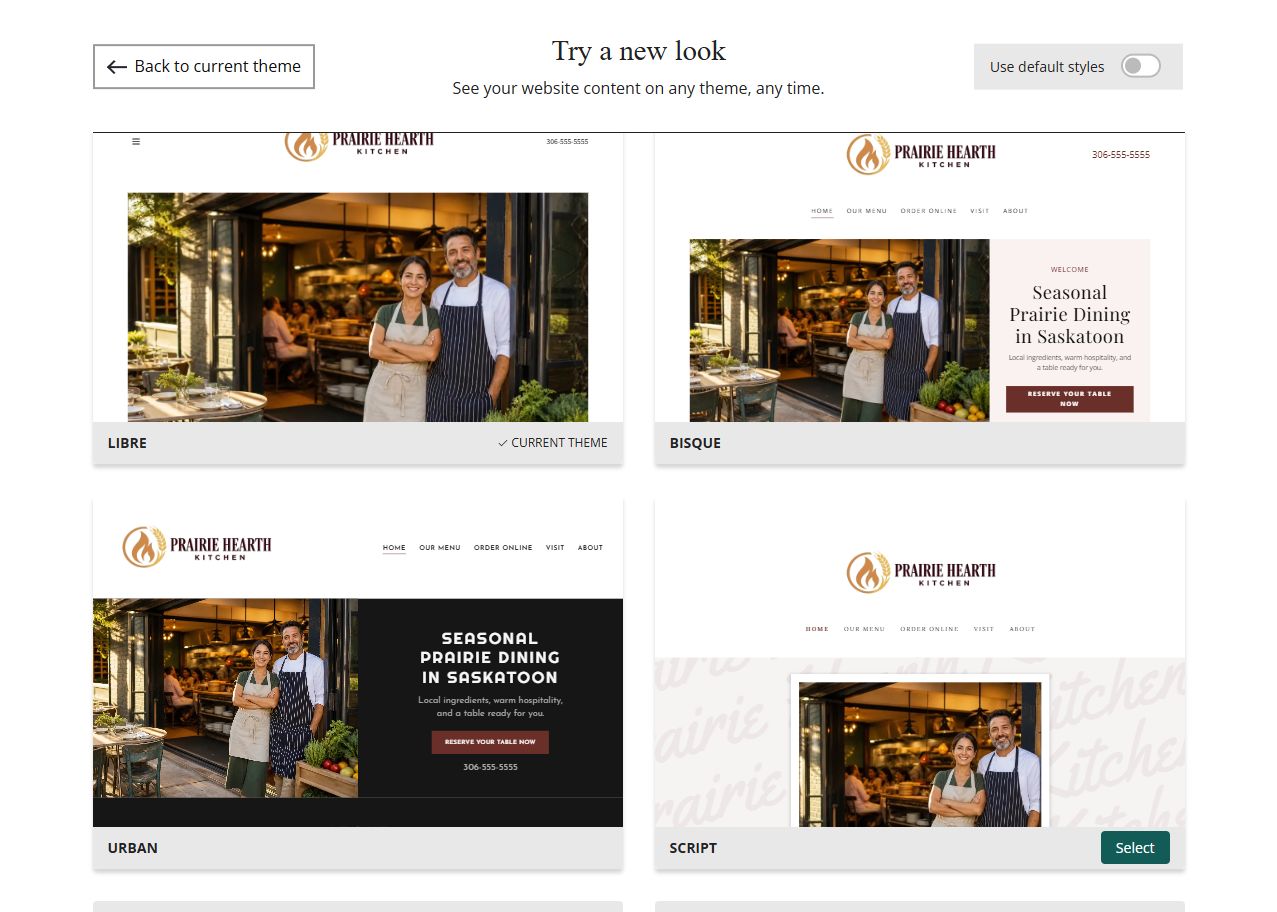Click the Prairie Hearth logo in Libre preview

coord(360,145)
